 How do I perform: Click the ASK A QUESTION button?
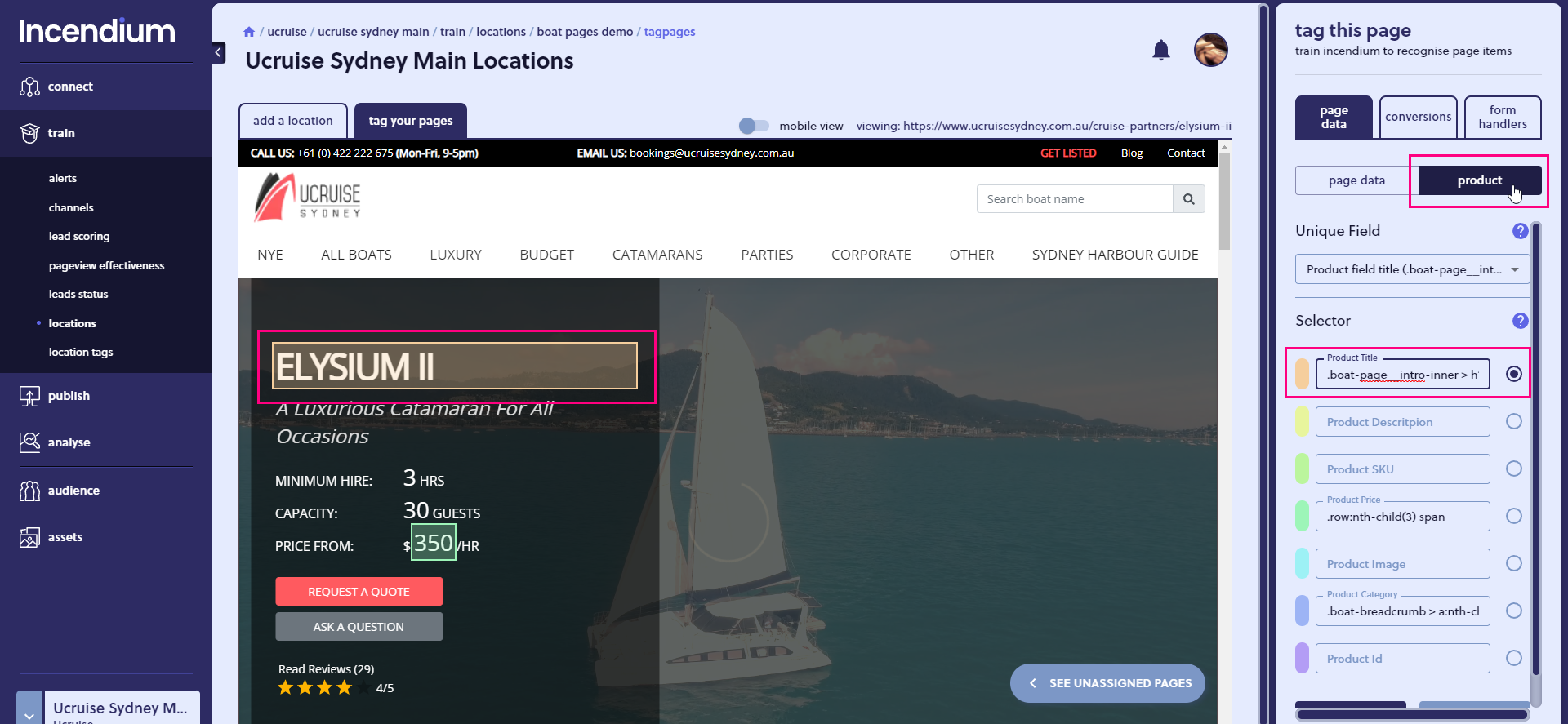coord(359,627)
